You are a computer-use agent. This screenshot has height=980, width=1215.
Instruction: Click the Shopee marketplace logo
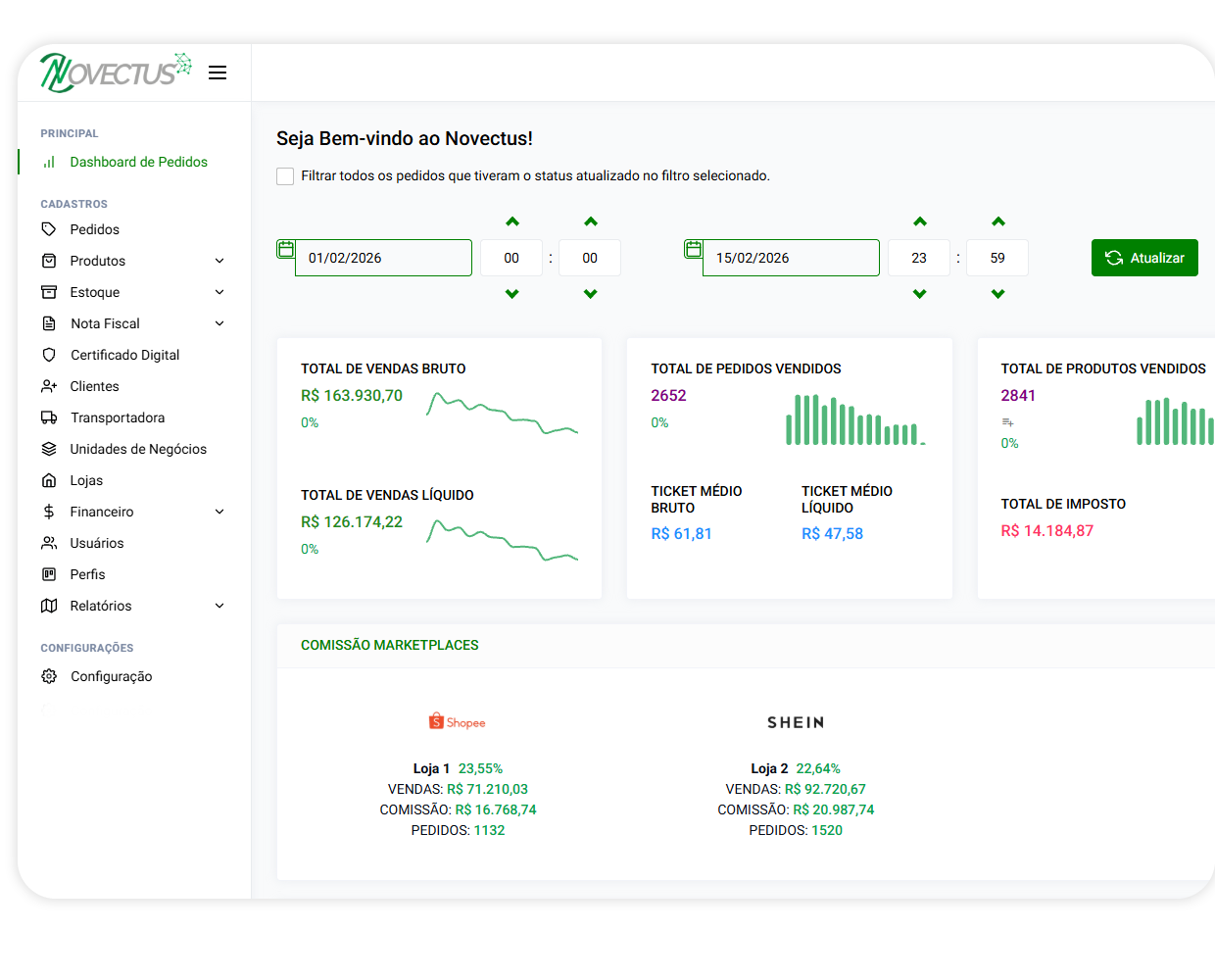(457, 721)
